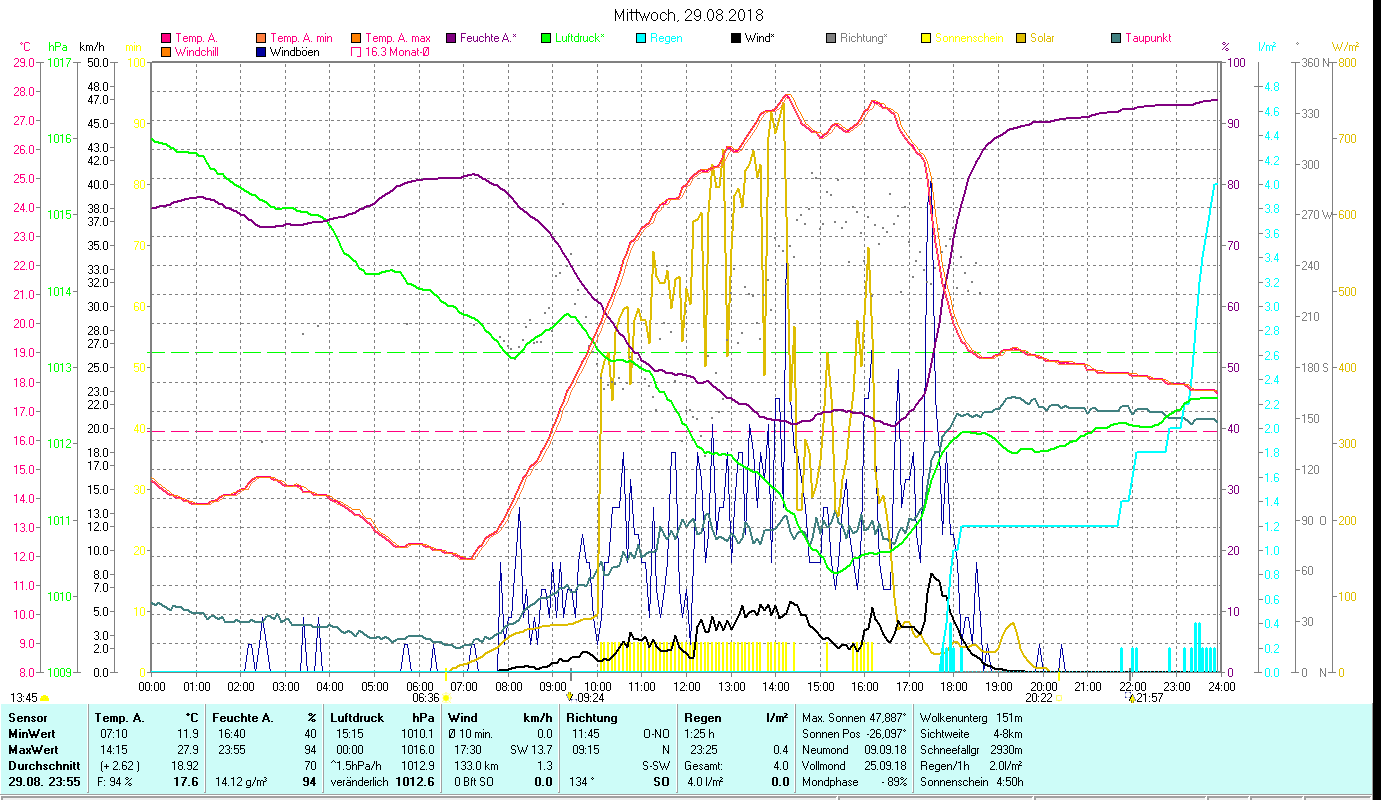1381x800 pixels.
Task: Click the MinWert row label
Action: click(x=32, y=734)
